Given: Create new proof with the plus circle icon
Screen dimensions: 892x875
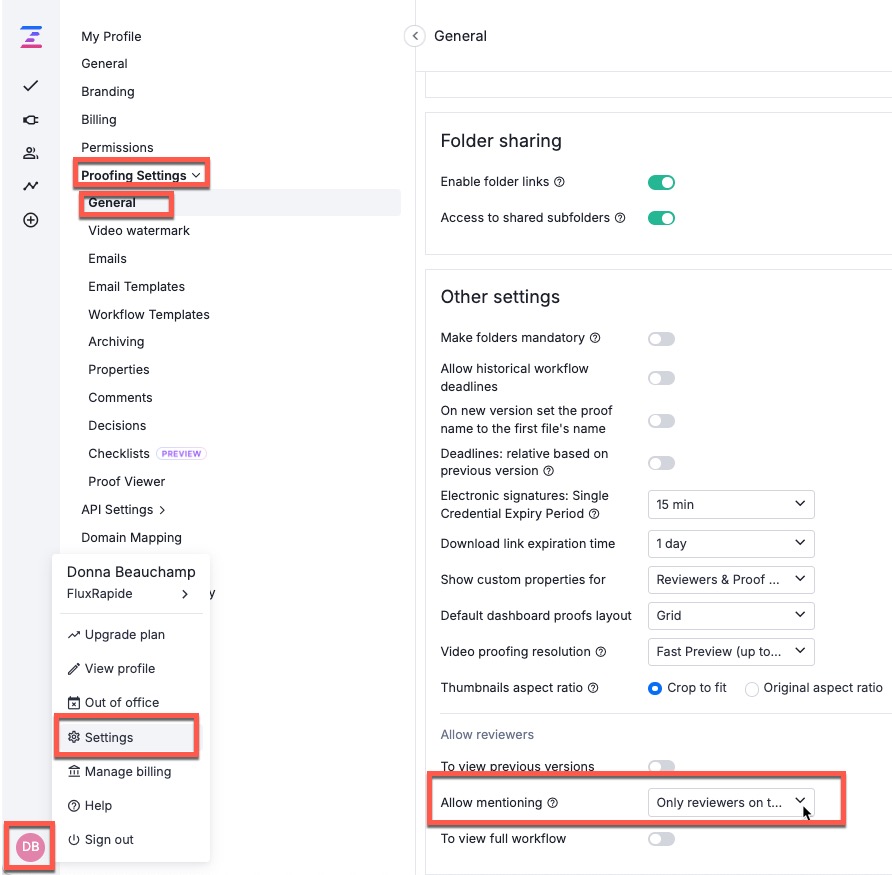Looking at the screenshot, I should 29,217.
